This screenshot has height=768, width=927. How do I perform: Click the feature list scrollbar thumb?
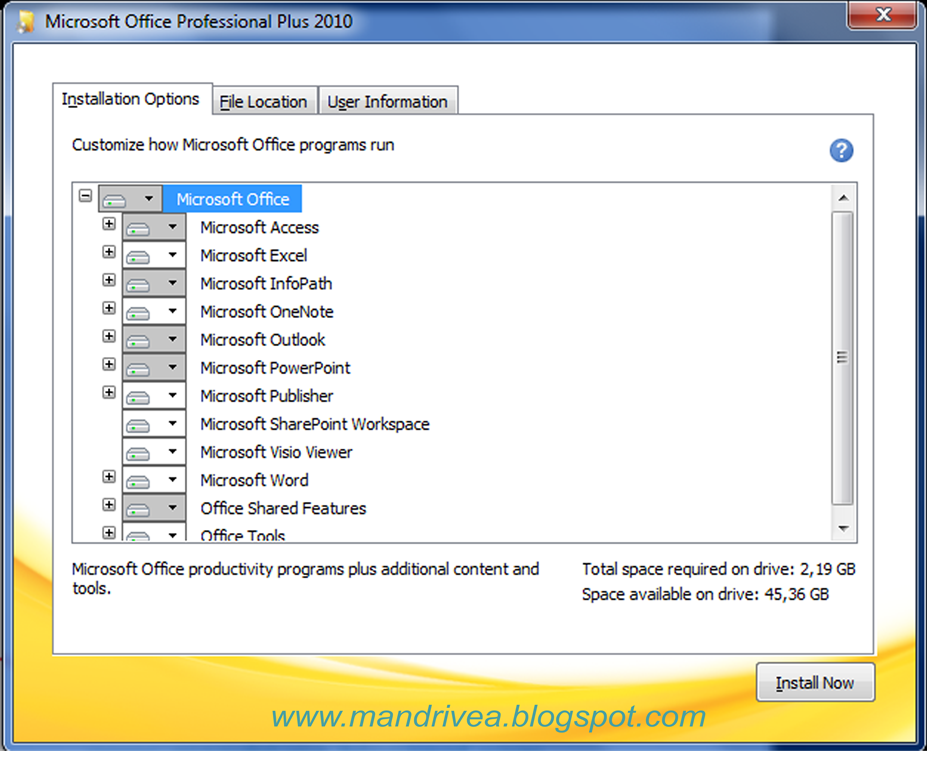click(842, 358)
